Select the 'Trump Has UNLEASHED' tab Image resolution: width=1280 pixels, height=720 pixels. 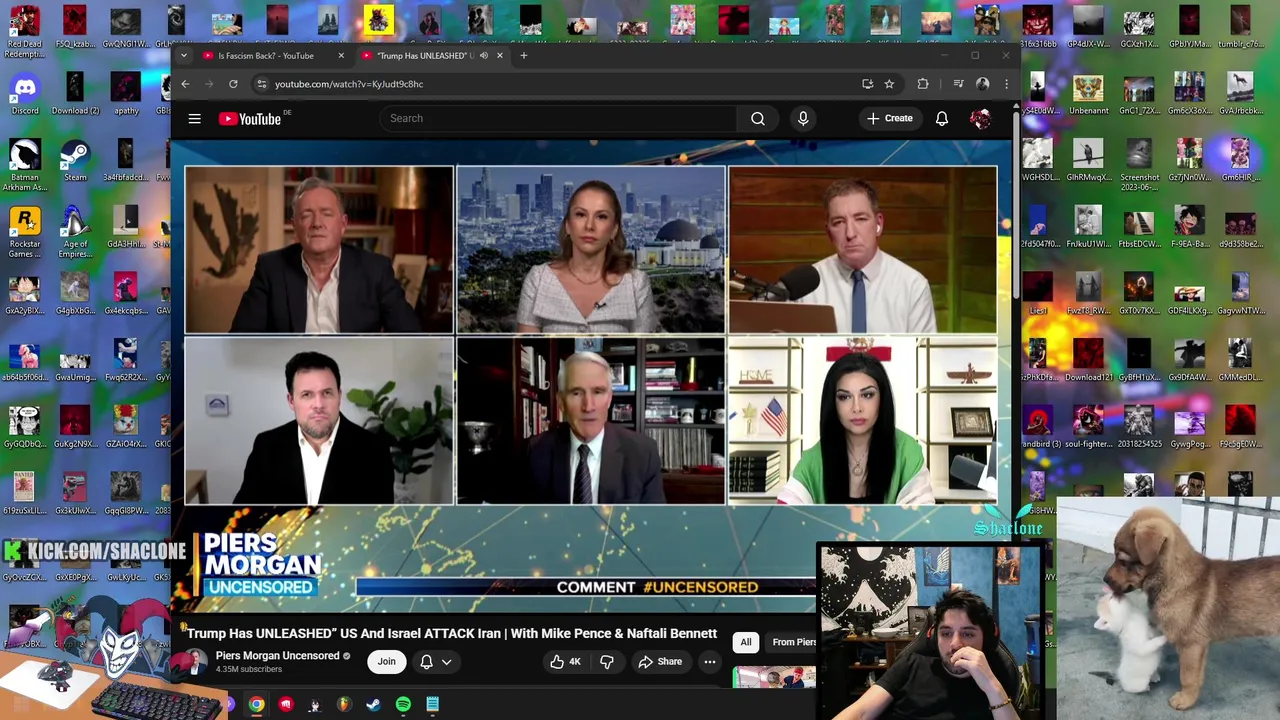tap(425, 56)
